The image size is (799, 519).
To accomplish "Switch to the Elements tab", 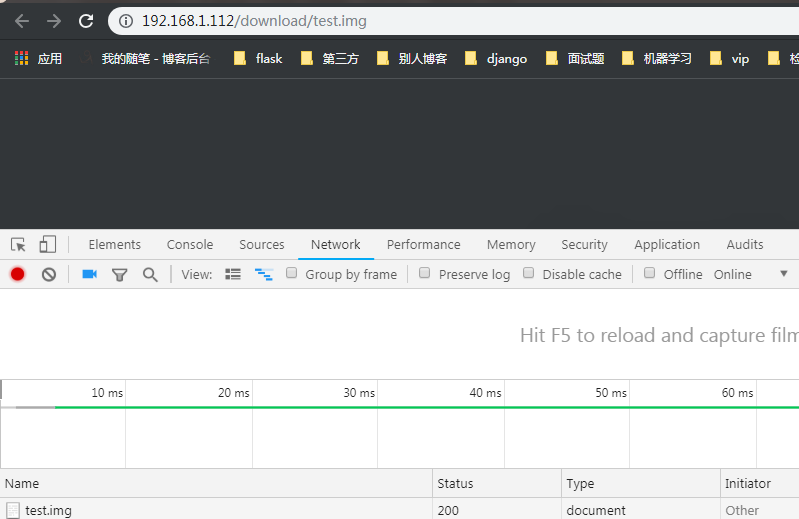I will [x=115, y=244].
